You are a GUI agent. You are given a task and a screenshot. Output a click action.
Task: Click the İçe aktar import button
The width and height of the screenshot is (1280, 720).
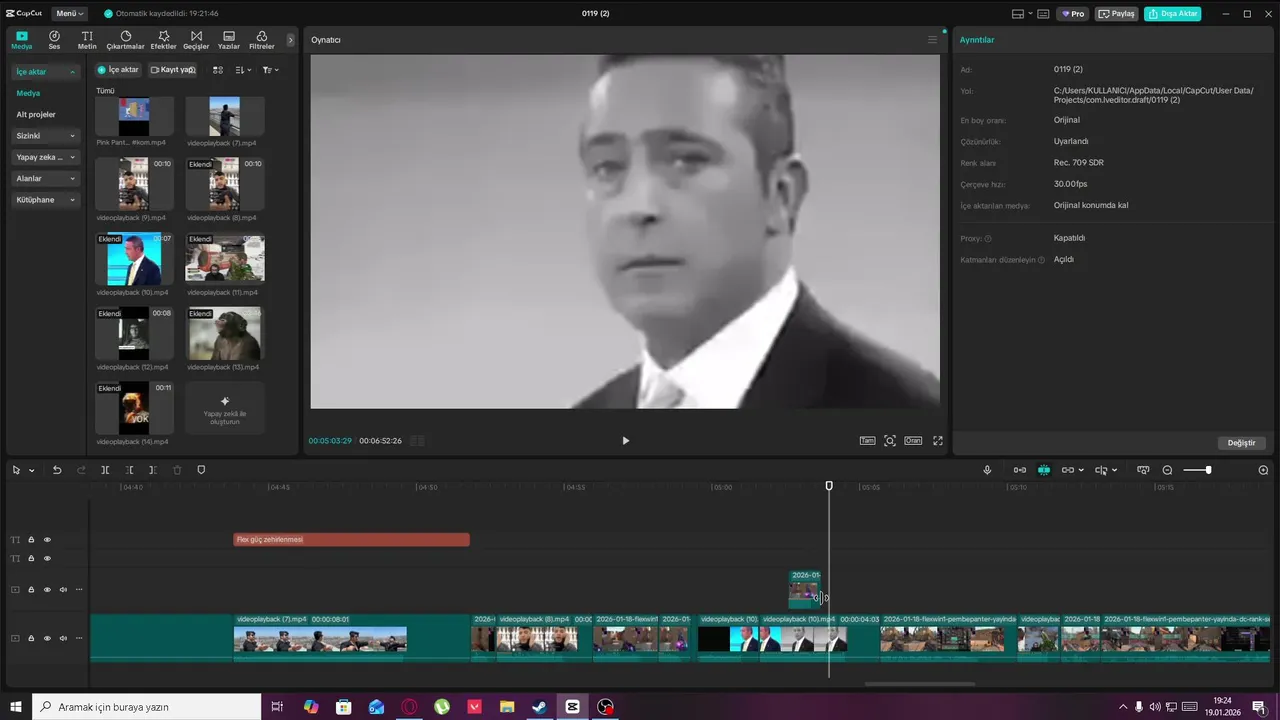118,70
